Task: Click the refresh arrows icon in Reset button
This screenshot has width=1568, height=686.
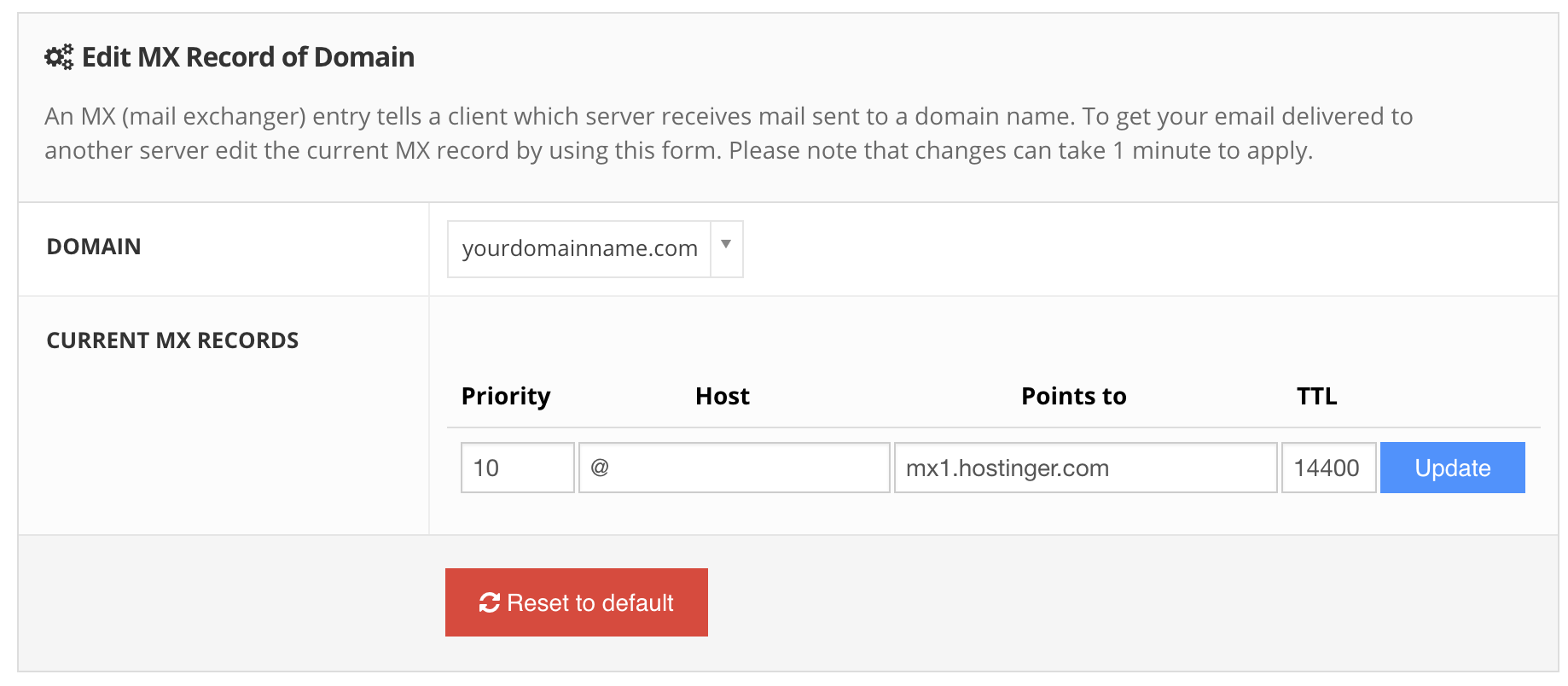Action: (490, 602)
